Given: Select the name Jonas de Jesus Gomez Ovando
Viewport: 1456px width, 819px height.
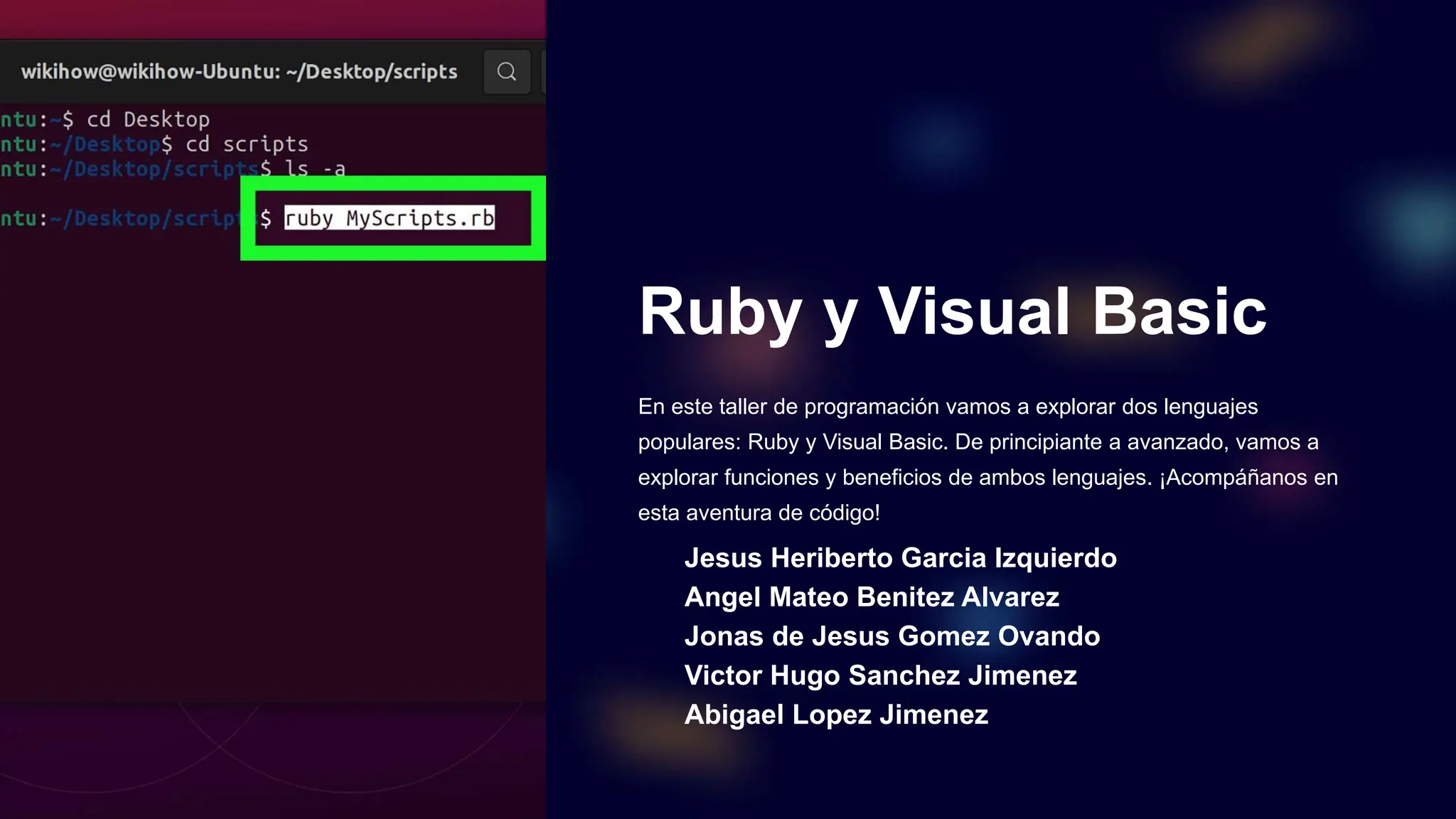Looking at the screenshot, I should (892, 636).
